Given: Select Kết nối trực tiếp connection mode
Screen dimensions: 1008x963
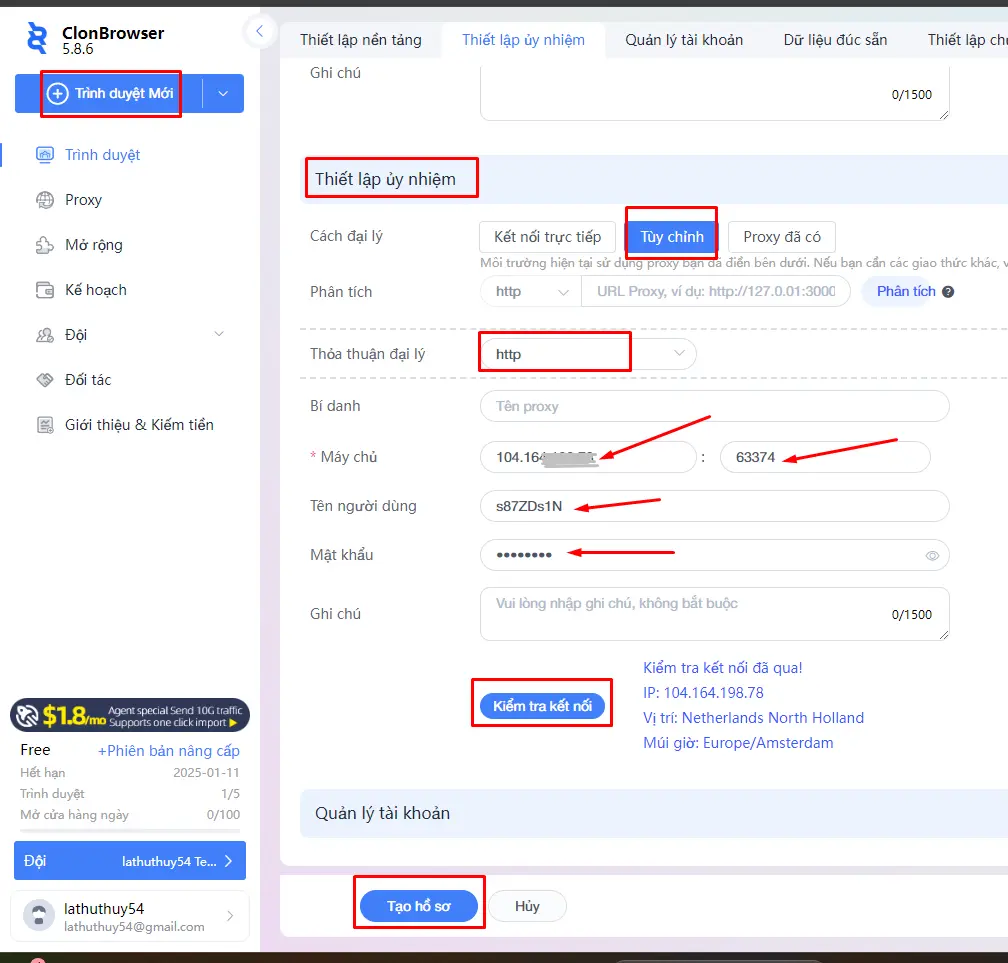Looking at the screenshot, I should point(547,237).
